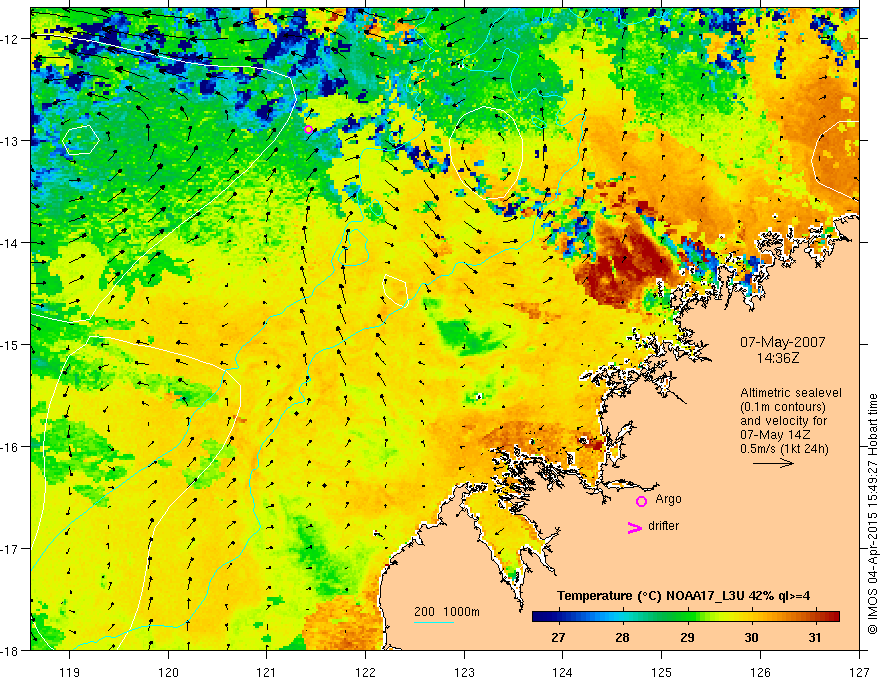
Task: Click the latitude axis label -17
Action: click(11, 549)
